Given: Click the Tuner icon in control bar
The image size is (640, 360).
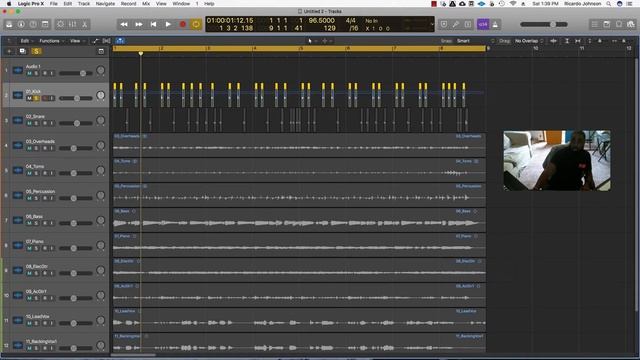Looking at the screenshot, I should pyautogui.click(x=456, y=24).
